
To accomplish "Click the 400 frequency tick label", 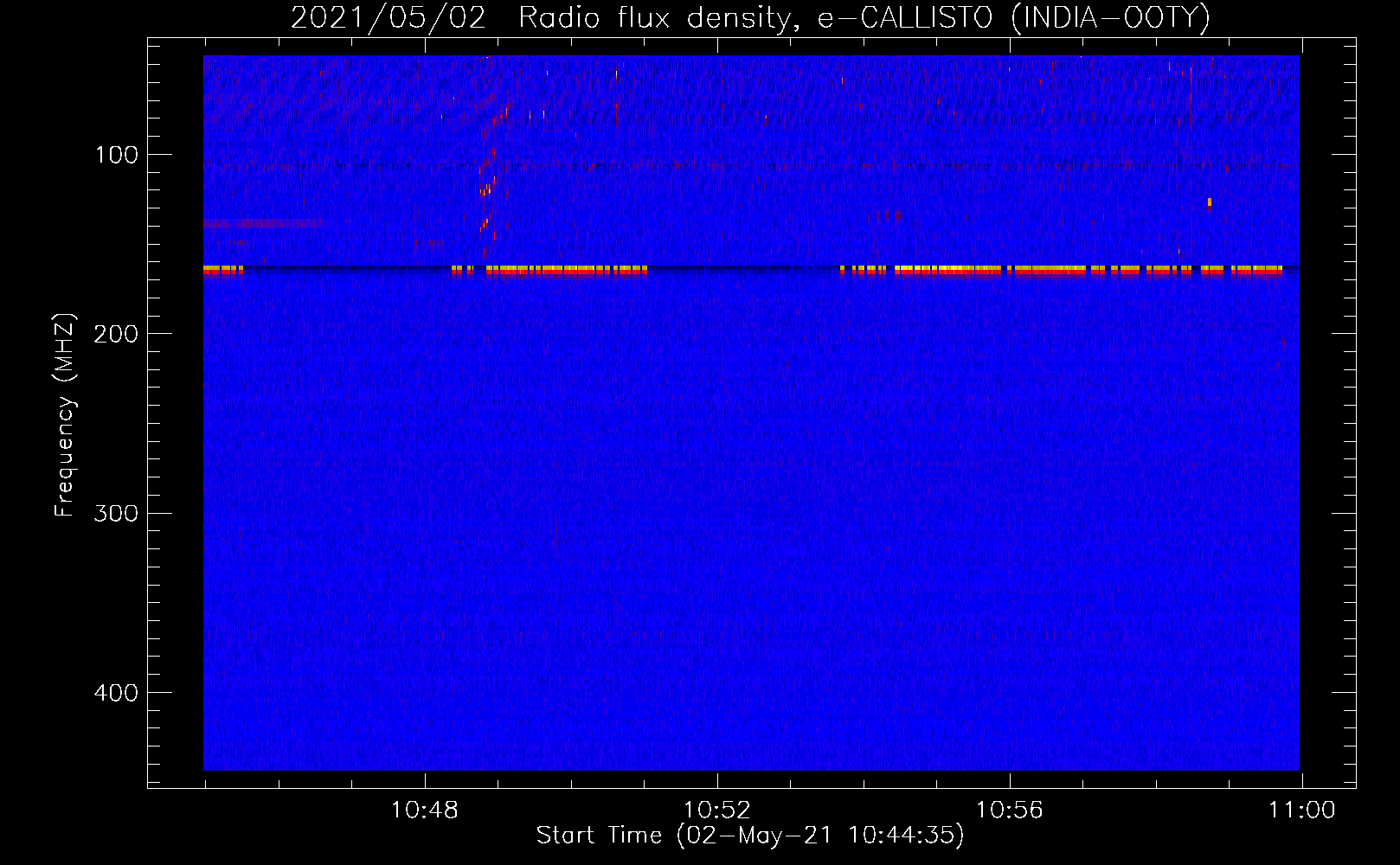I will click(x=116, y=693).
